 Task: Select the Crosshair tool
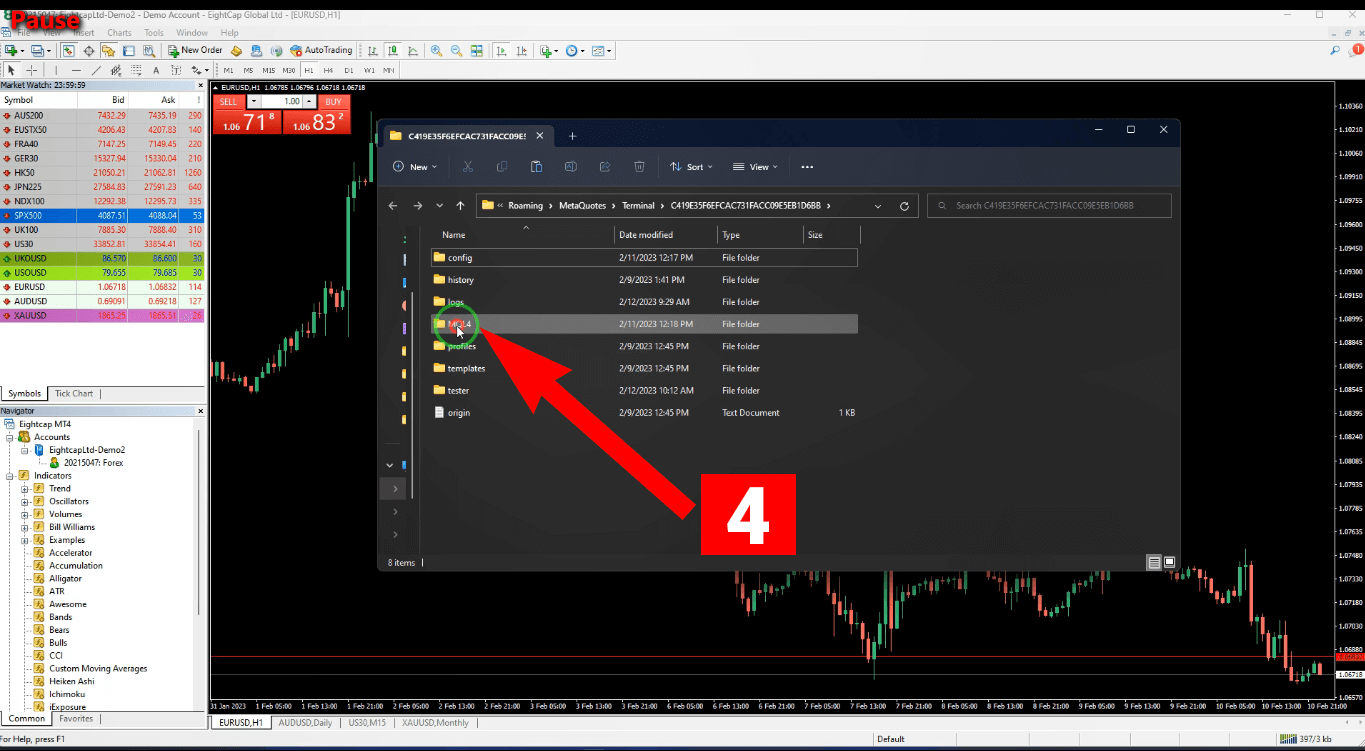coord(32,70)
